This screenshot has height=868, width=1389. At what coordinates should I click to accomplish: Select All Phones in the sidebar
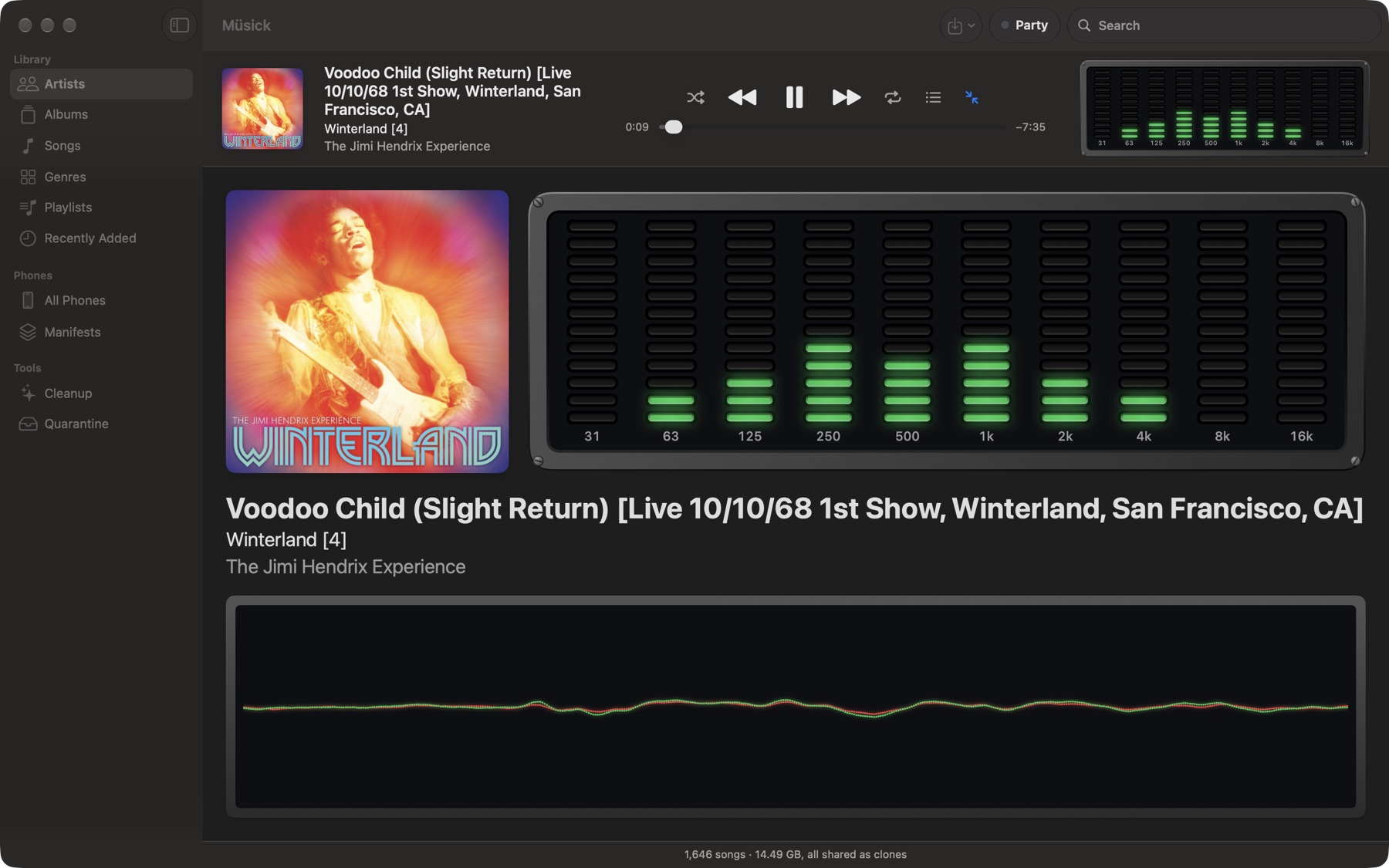(x=101, y=300)
